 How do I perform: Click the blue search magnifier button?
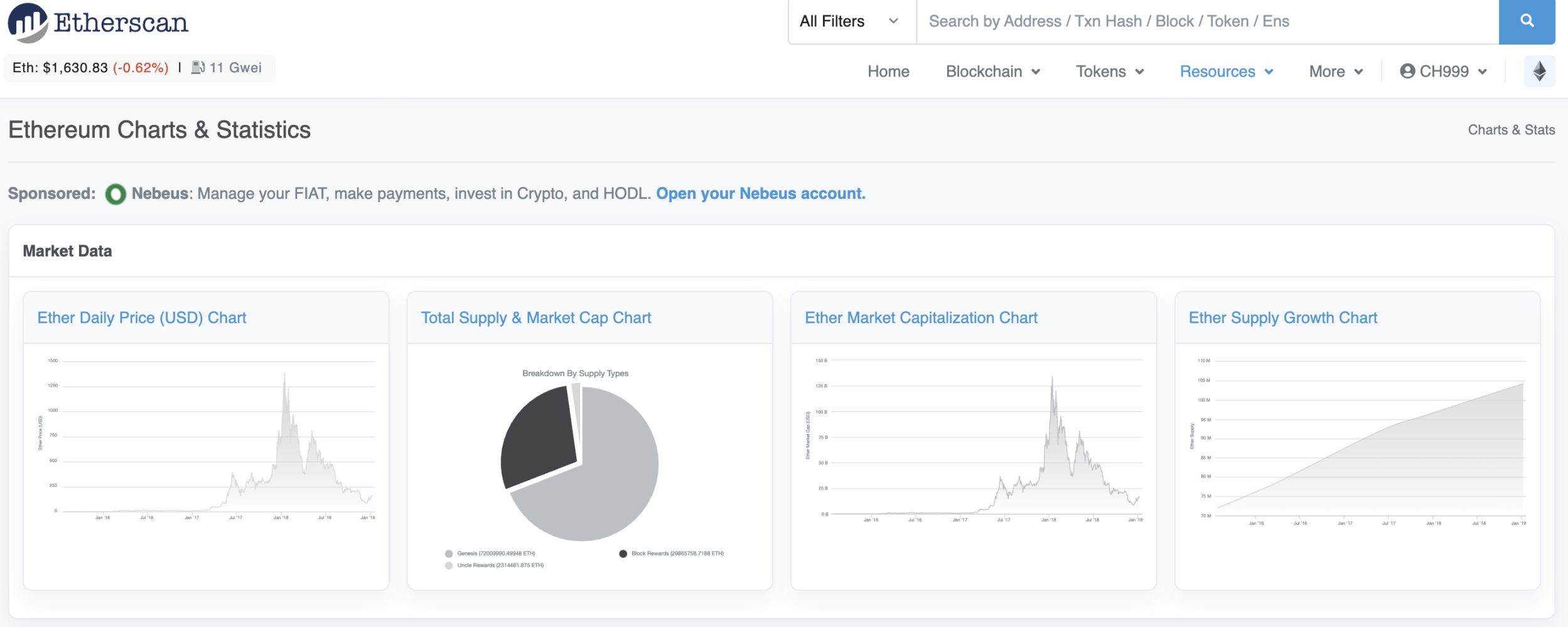pos(1527,22)
